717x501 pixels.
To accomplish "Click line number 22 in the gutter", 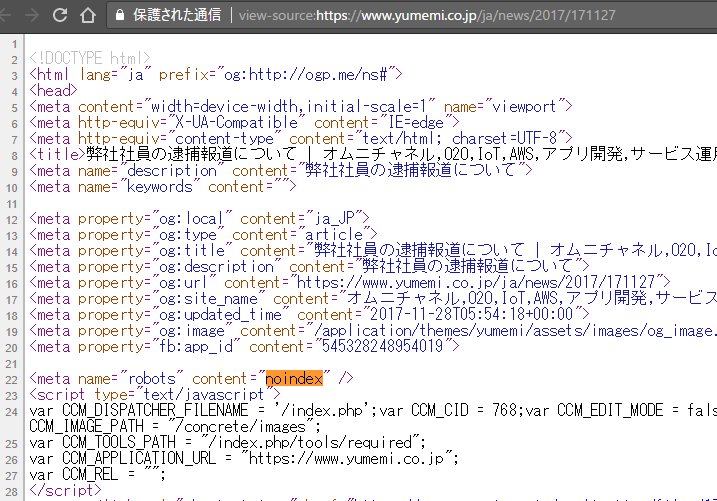I will (12, 380).
